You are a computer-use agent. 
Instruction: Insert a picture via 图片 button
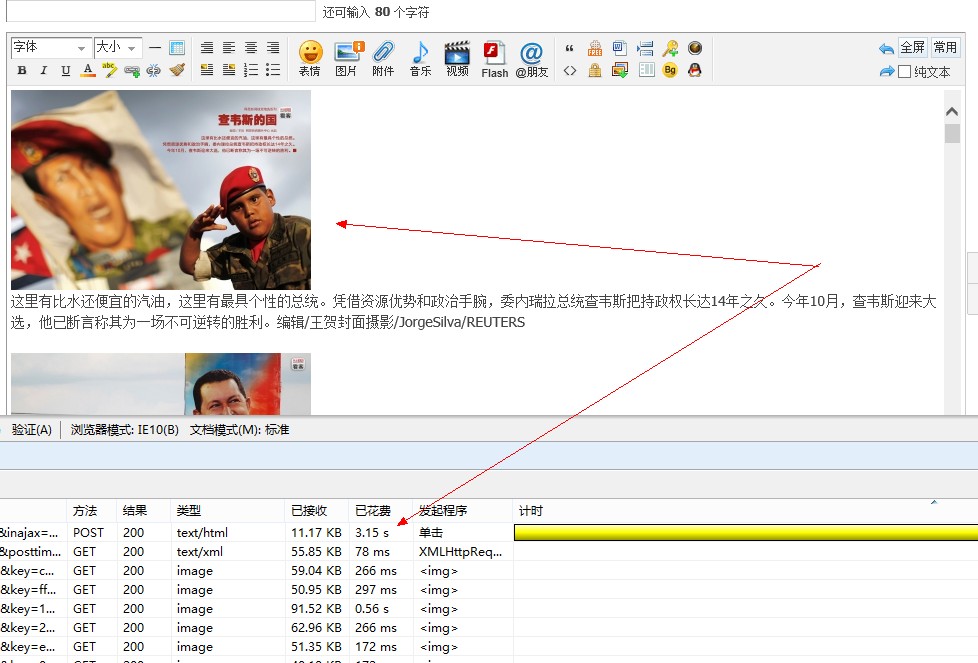coord(347,59)
